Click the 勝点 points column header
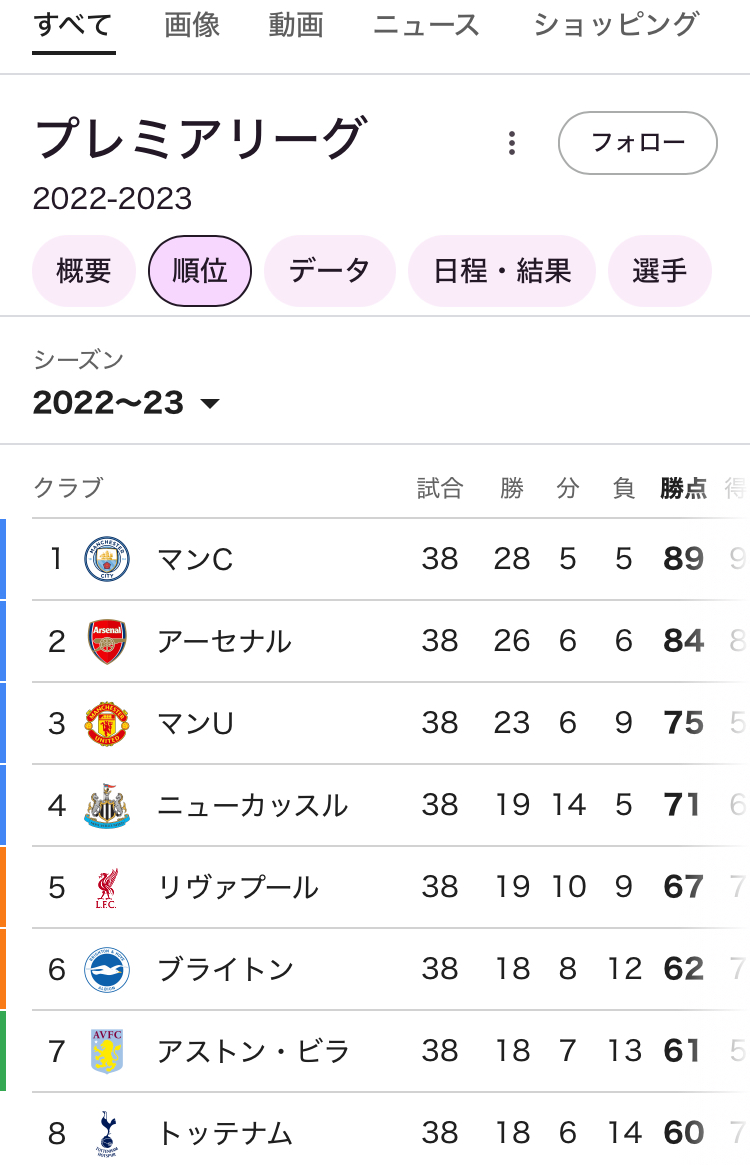 (x=684, y=488)
